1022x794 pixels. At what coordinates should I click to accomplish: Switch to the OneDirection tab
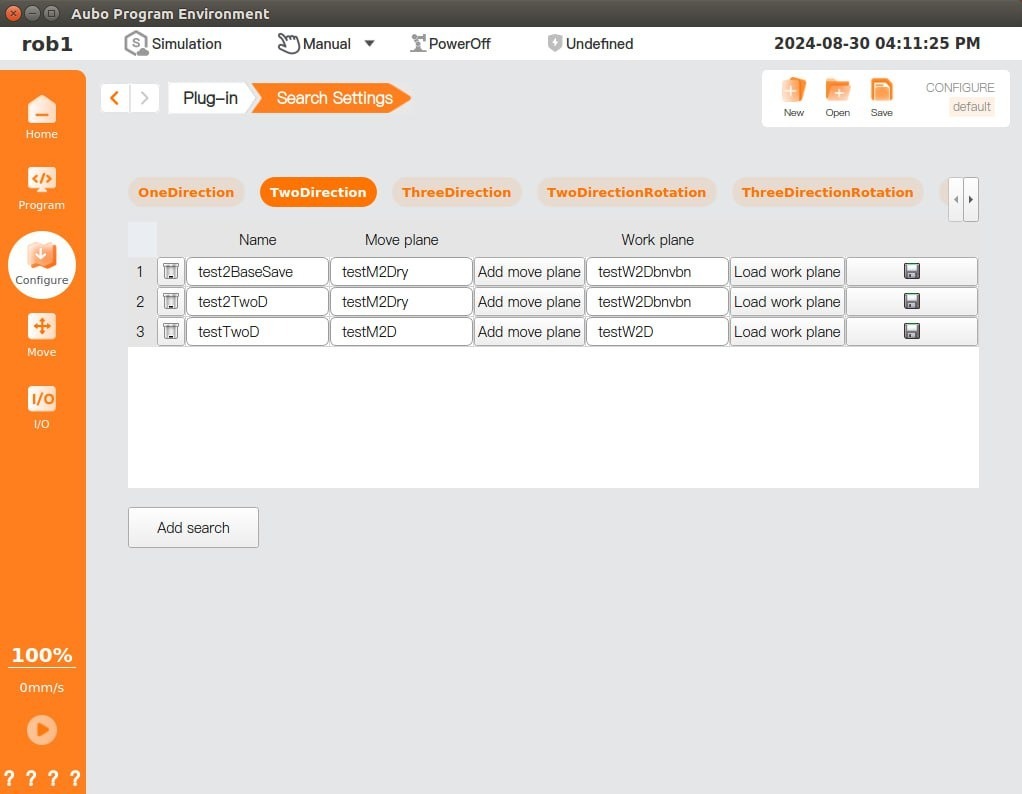186,192
